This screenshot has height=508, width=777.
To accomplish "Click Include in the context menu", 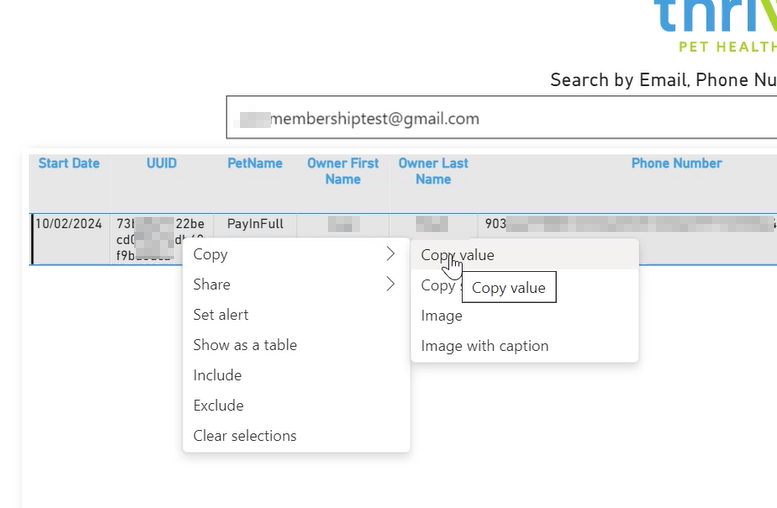I will coord(217,375).
